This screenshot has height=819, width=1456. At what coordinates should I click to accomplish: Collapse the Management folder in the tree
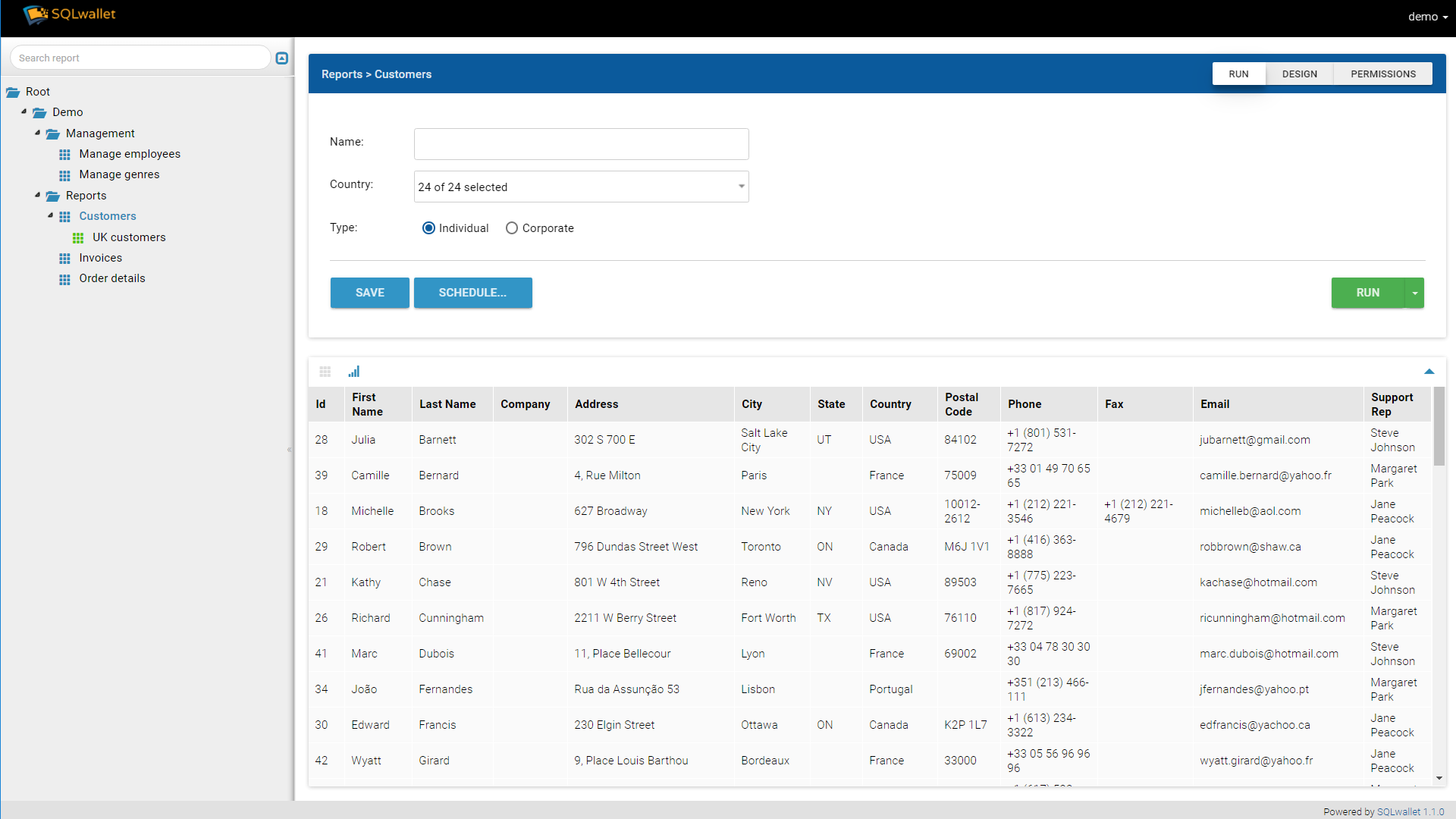(x=37, y=133)
